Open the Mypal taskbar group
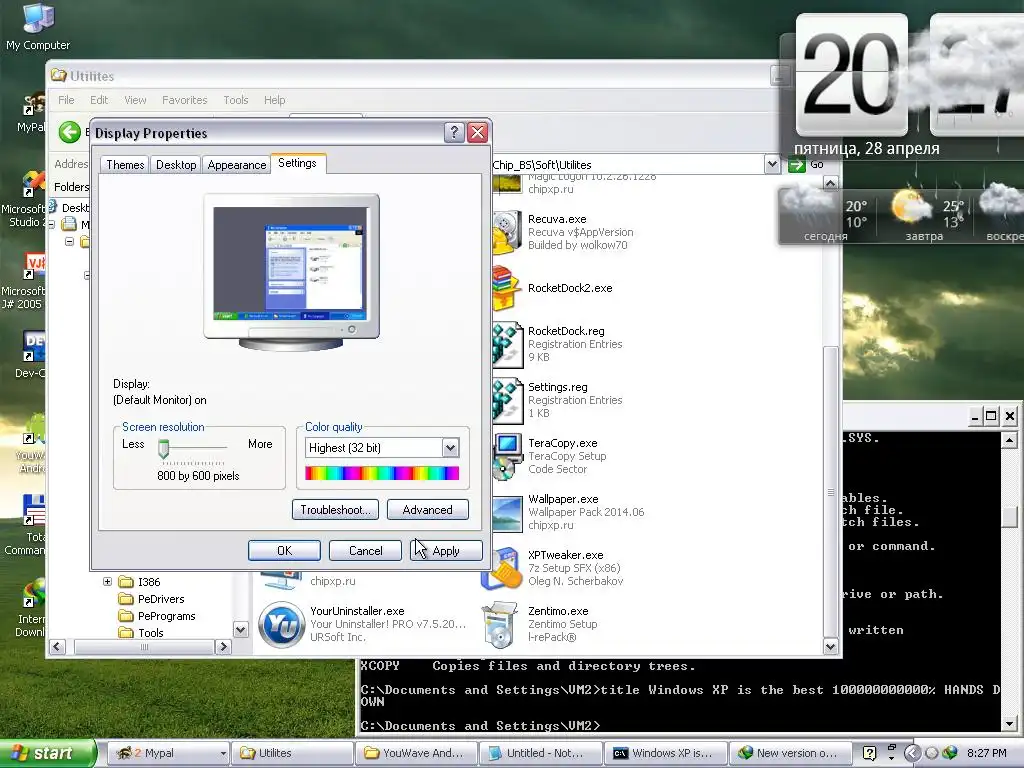Image resolution: width=1024 pixels, height=768 pixels. click(168, 753)
